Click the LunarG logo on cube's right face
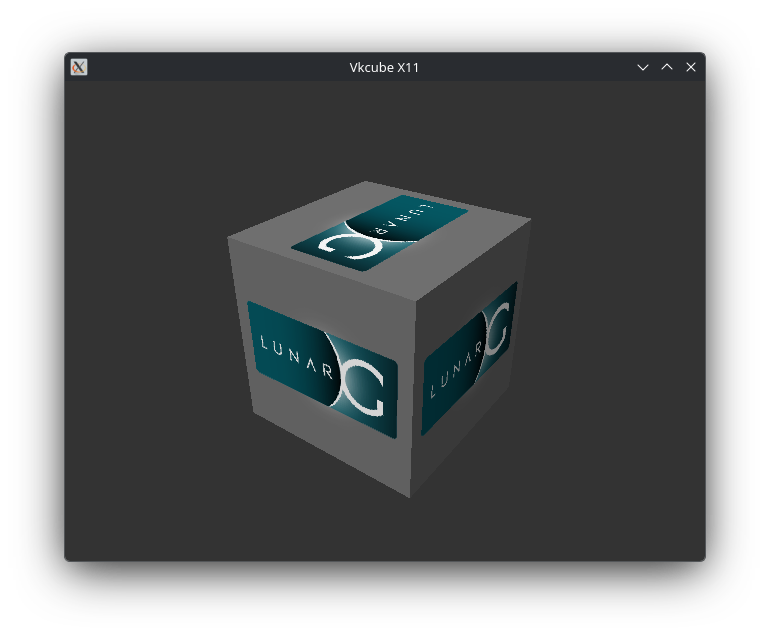Viewport: 770px width, 638px height. (470, 358)
